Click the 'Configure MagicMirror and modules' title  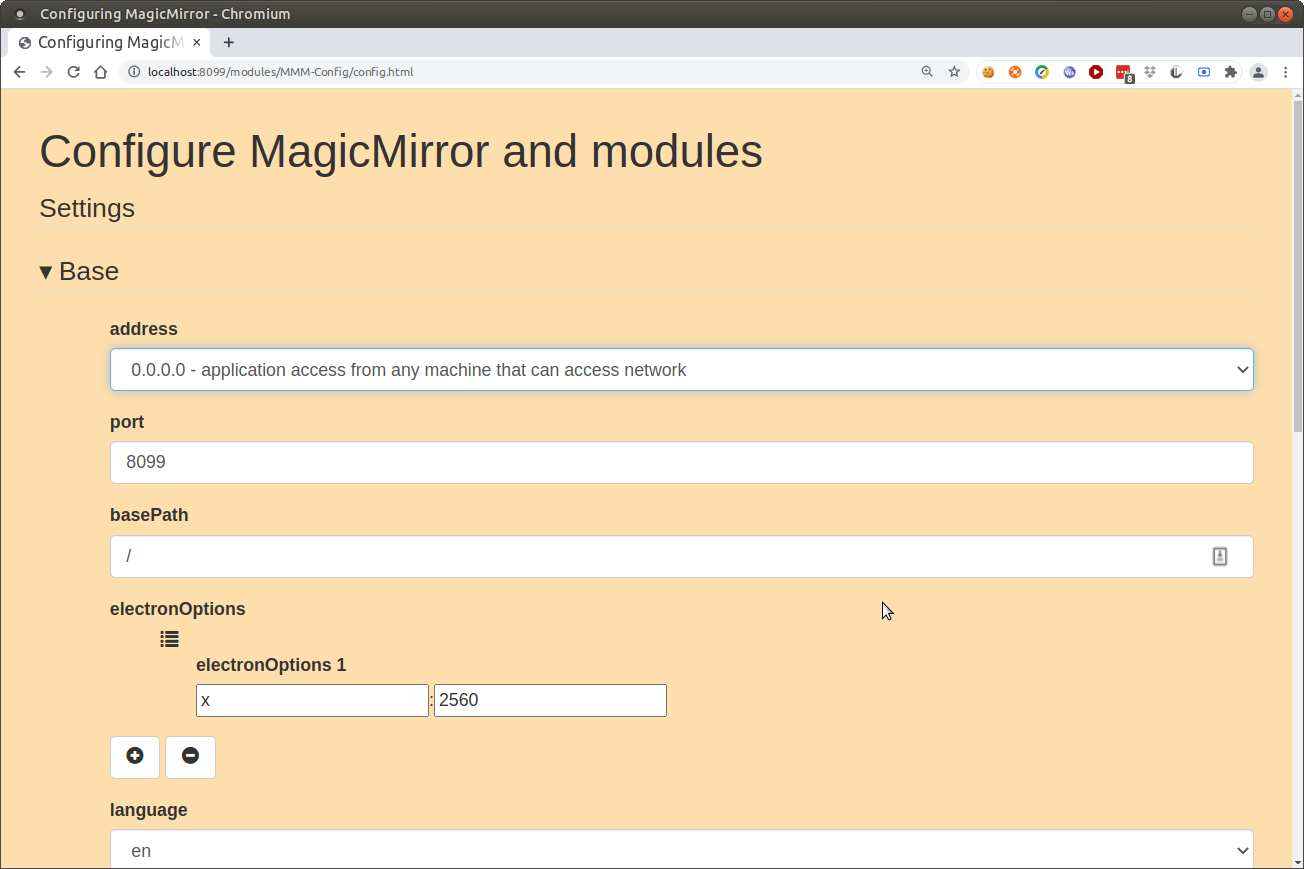[401, 152]
